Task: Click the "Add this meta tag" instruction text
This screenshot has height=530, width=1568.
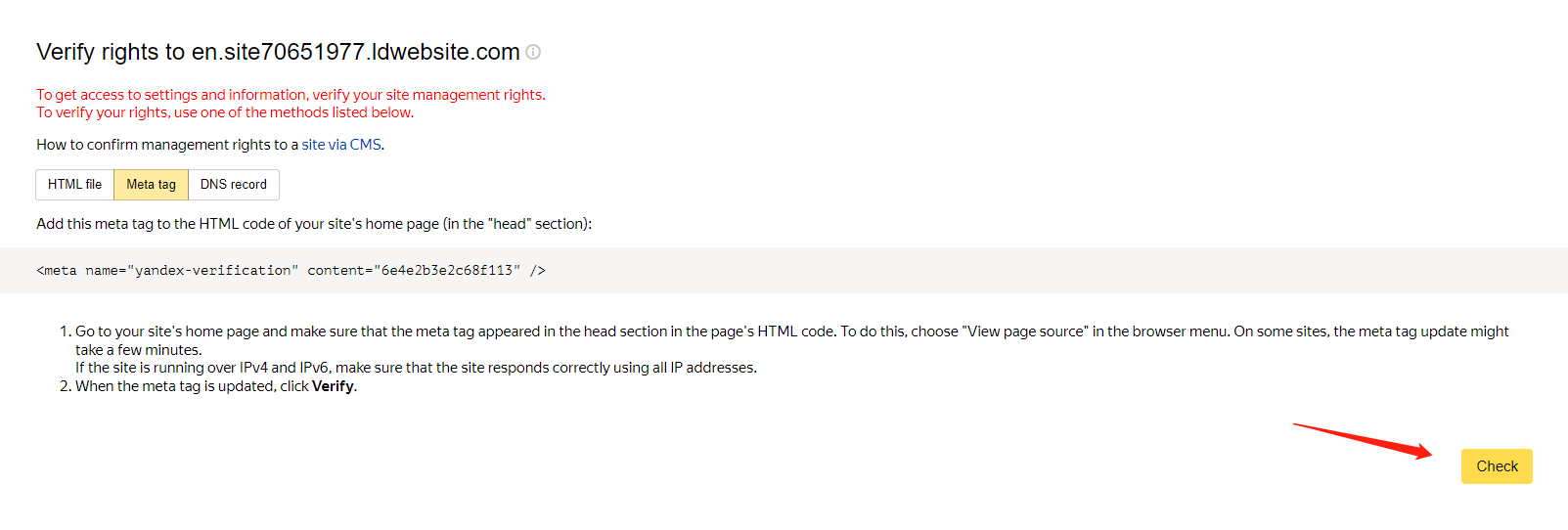Action: (x=313, y=224)
